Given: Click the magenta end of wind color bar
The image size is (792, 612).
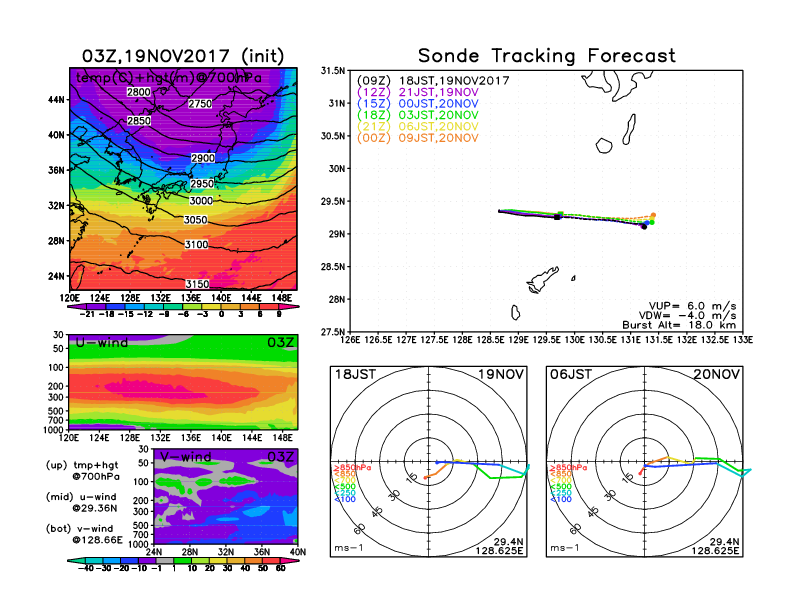Looking at the screenshot, I should (289, 561).
